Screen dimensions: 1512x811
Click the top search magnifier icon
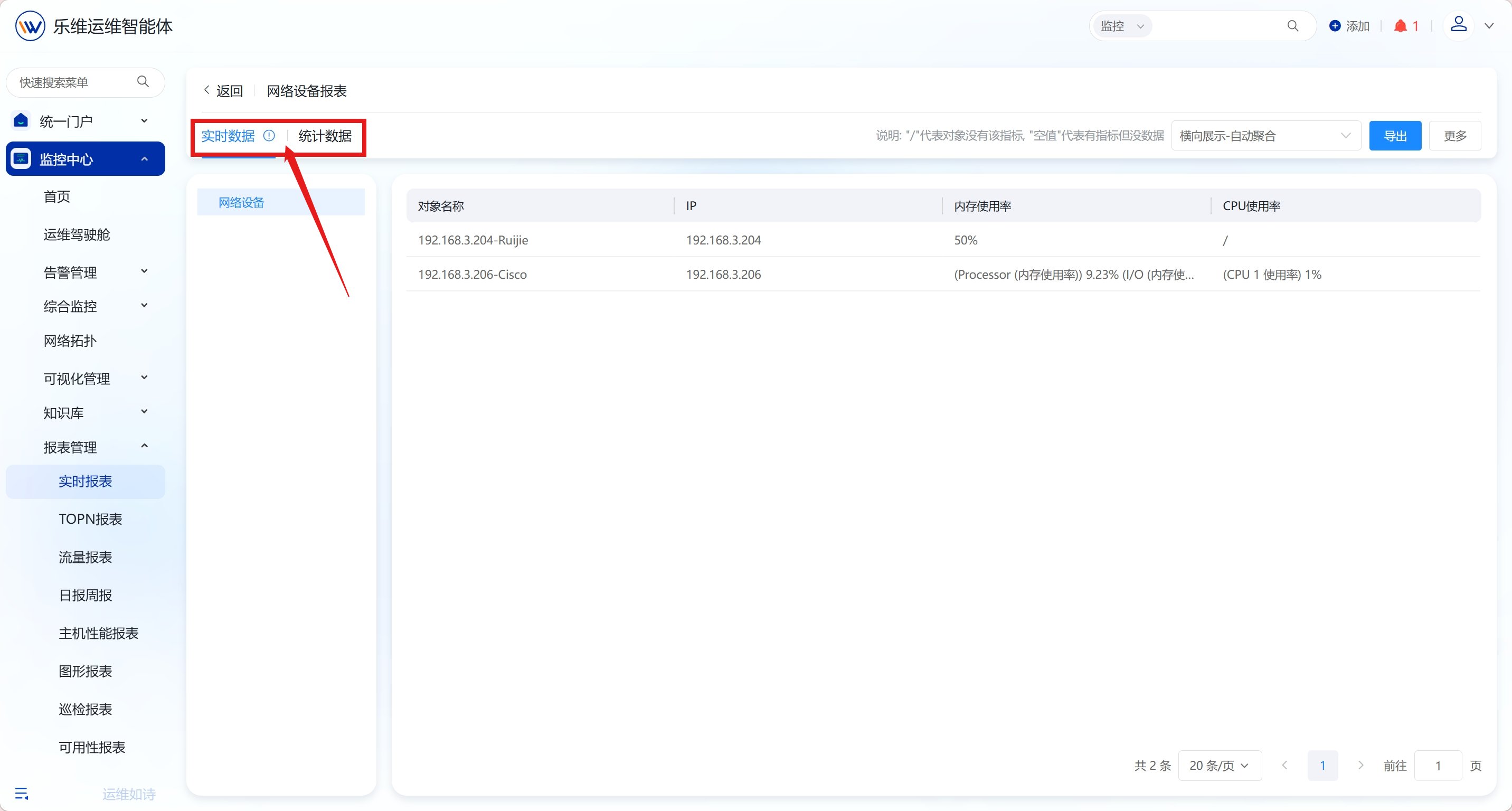(1292, 26)
